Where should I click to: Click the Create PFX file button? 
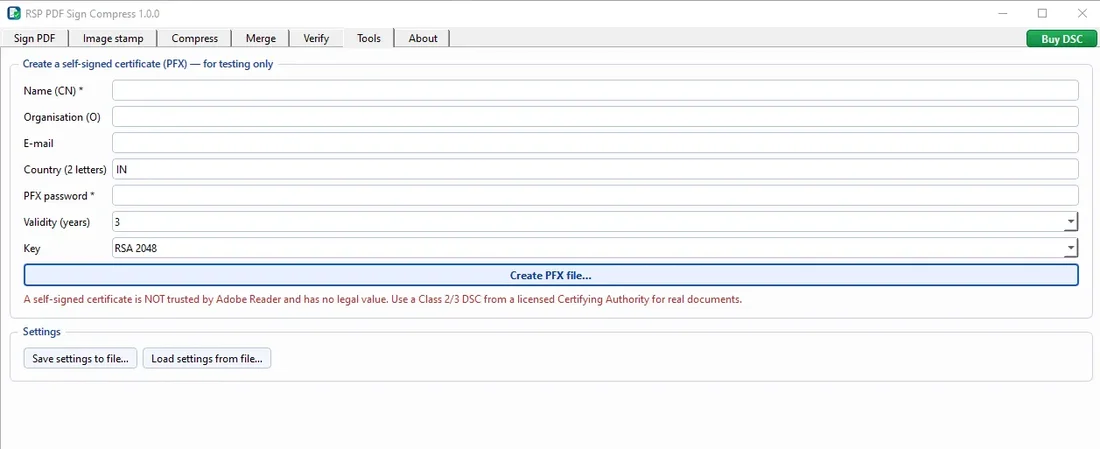click(551, 275)
